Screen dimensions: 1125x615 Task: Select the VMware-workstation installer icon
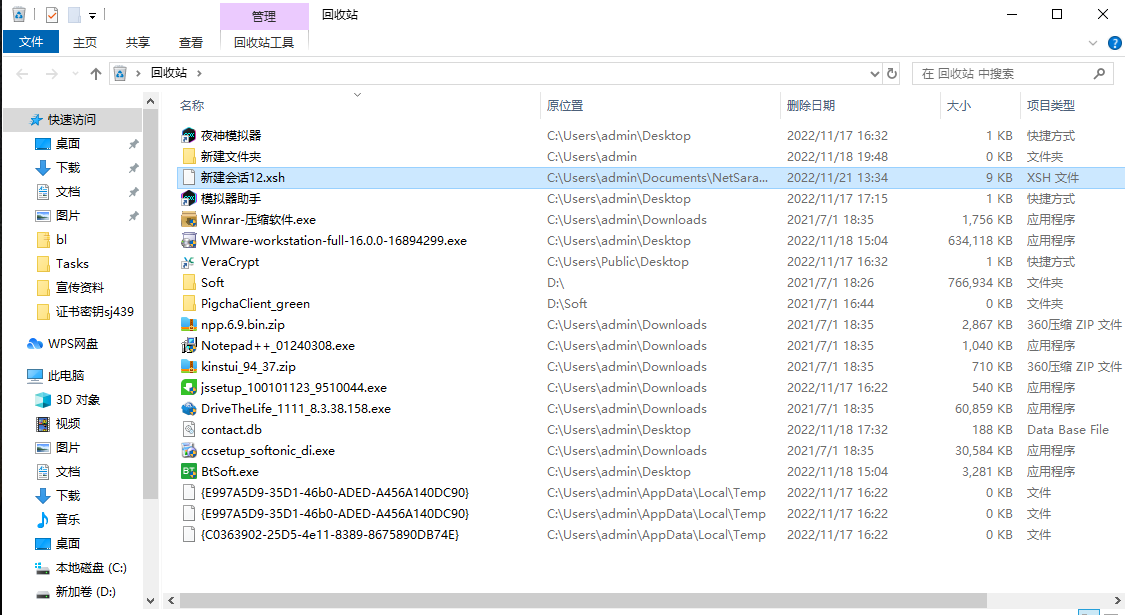coord(189,240)
